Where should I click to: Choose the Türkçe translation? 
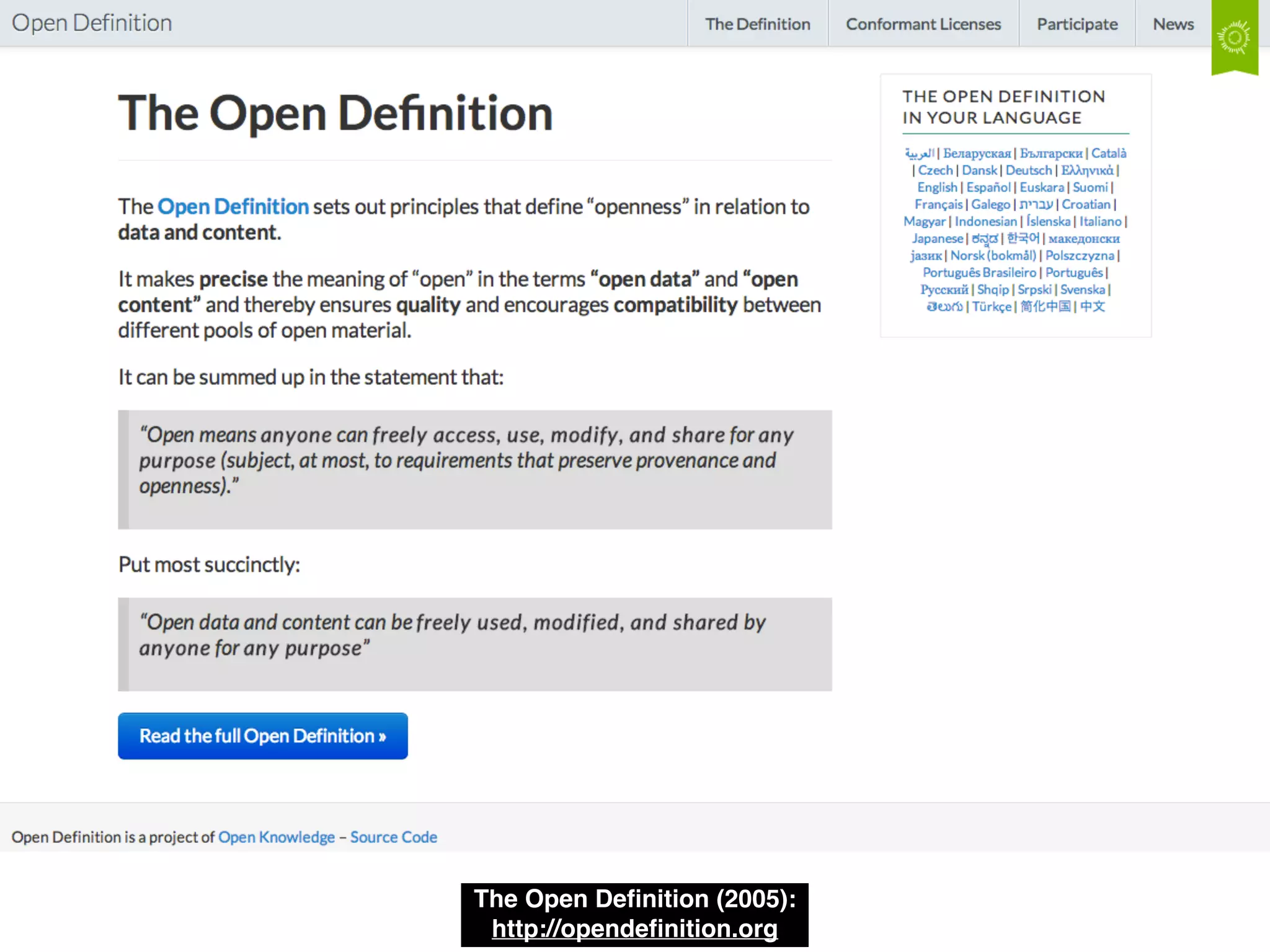click(992, 306)
